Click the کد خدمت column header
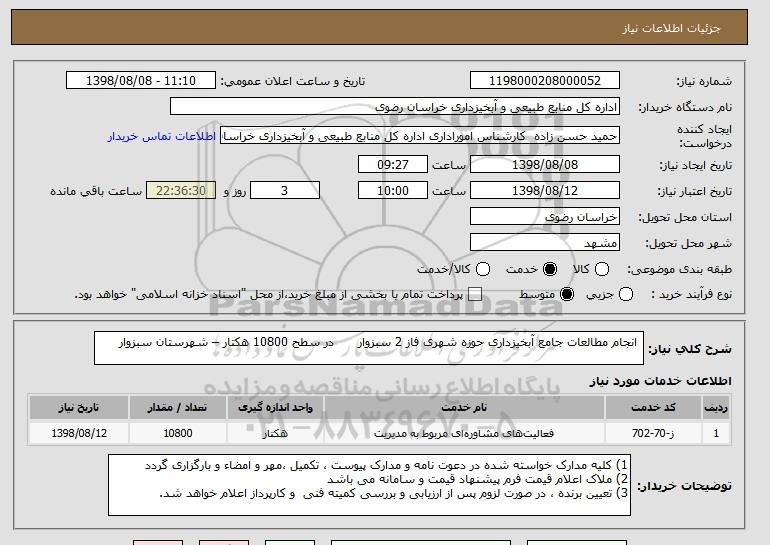This screenshot has width=770, height=545. pyautogui.click(x=653, y=408)
